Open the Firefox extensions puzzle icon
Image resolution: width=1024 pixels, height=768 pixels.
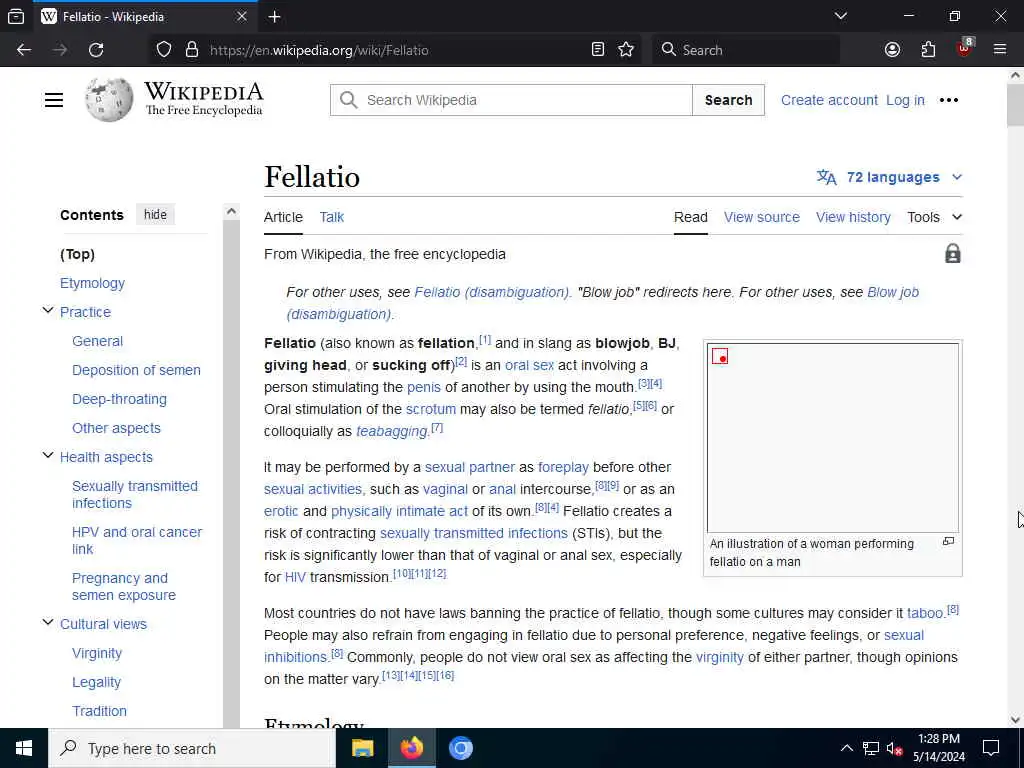coord(928,50)
